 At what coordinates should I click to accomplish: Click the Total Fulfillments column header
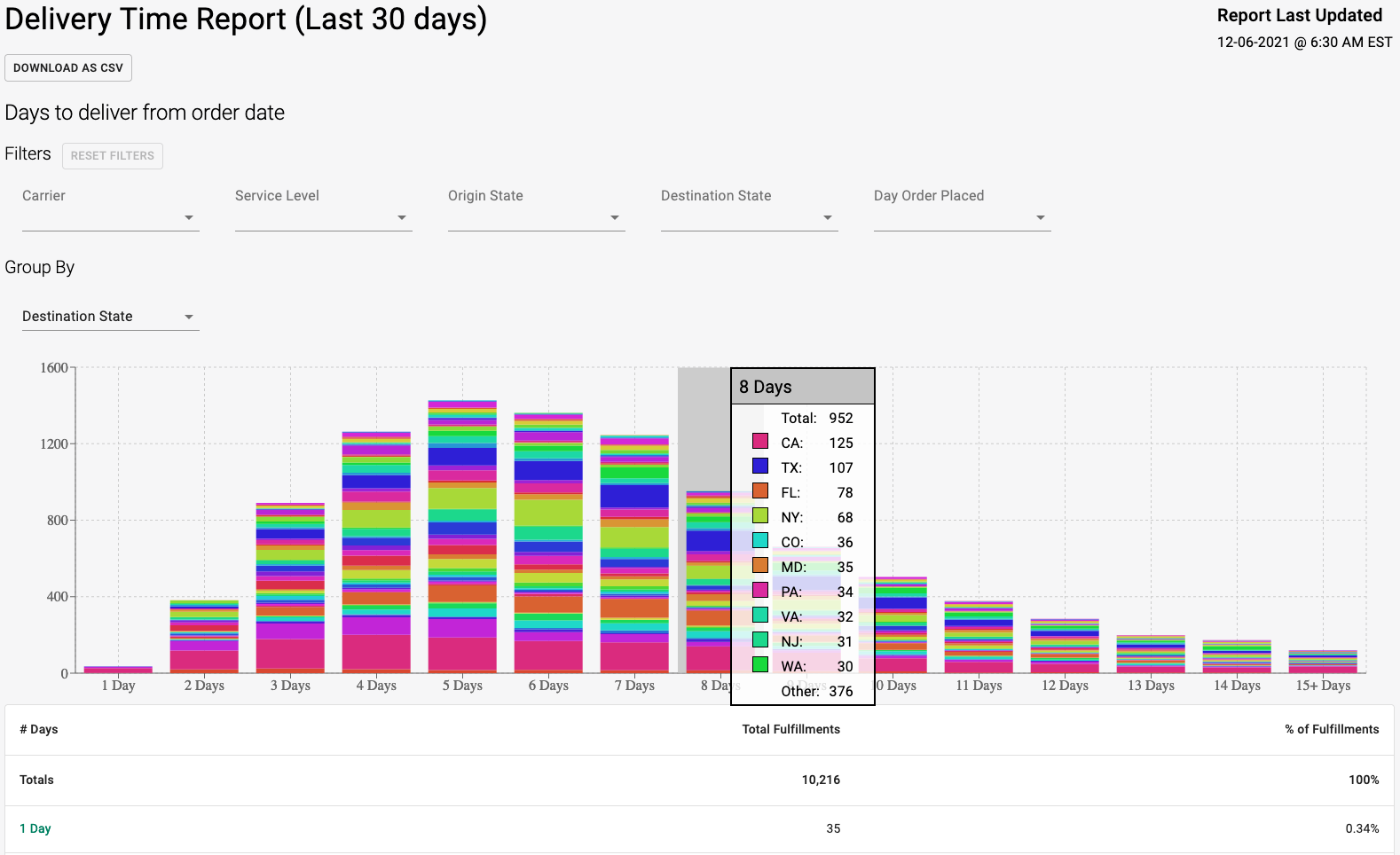click(791, 729)
